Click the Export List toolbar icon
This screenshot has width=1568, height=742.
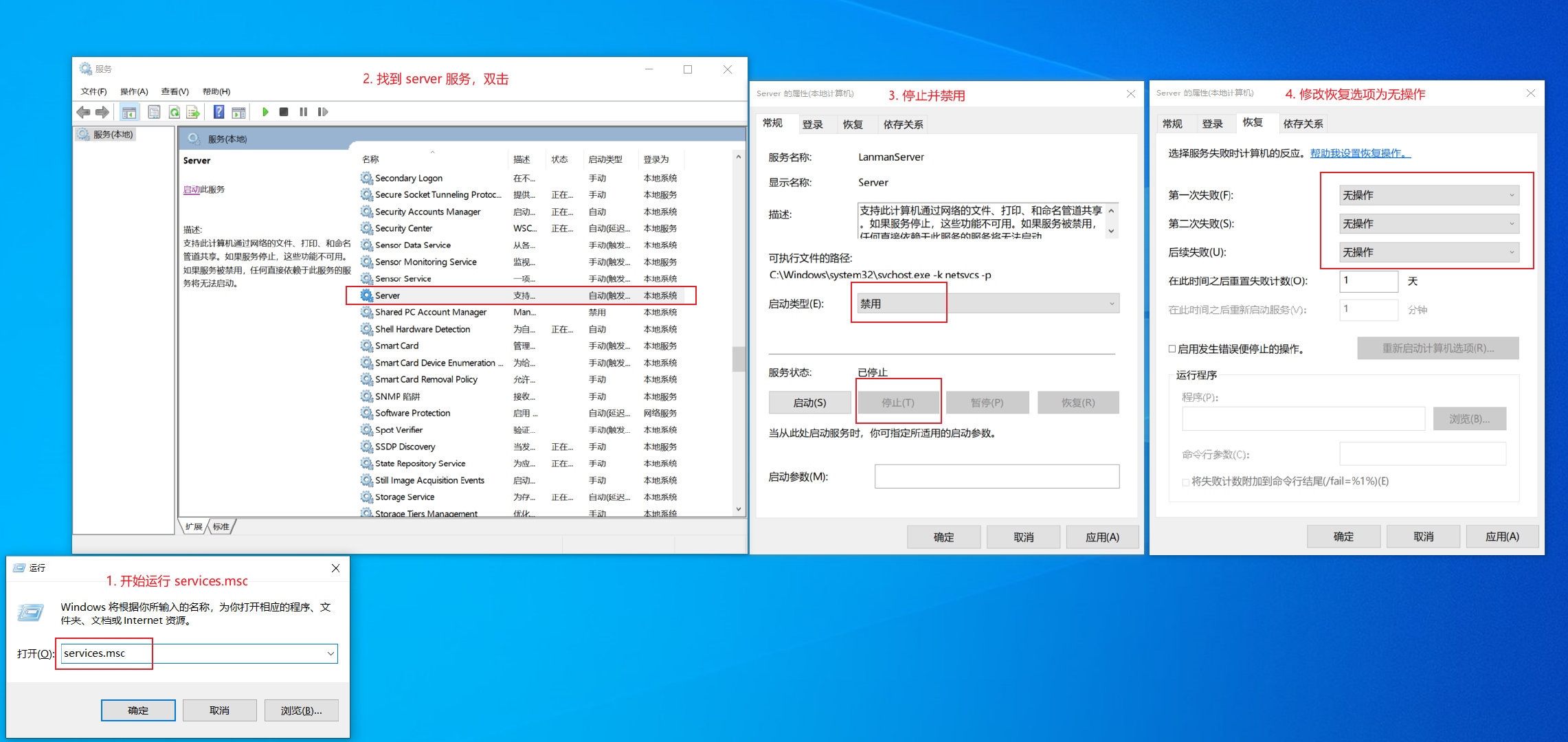pos(193,112)
